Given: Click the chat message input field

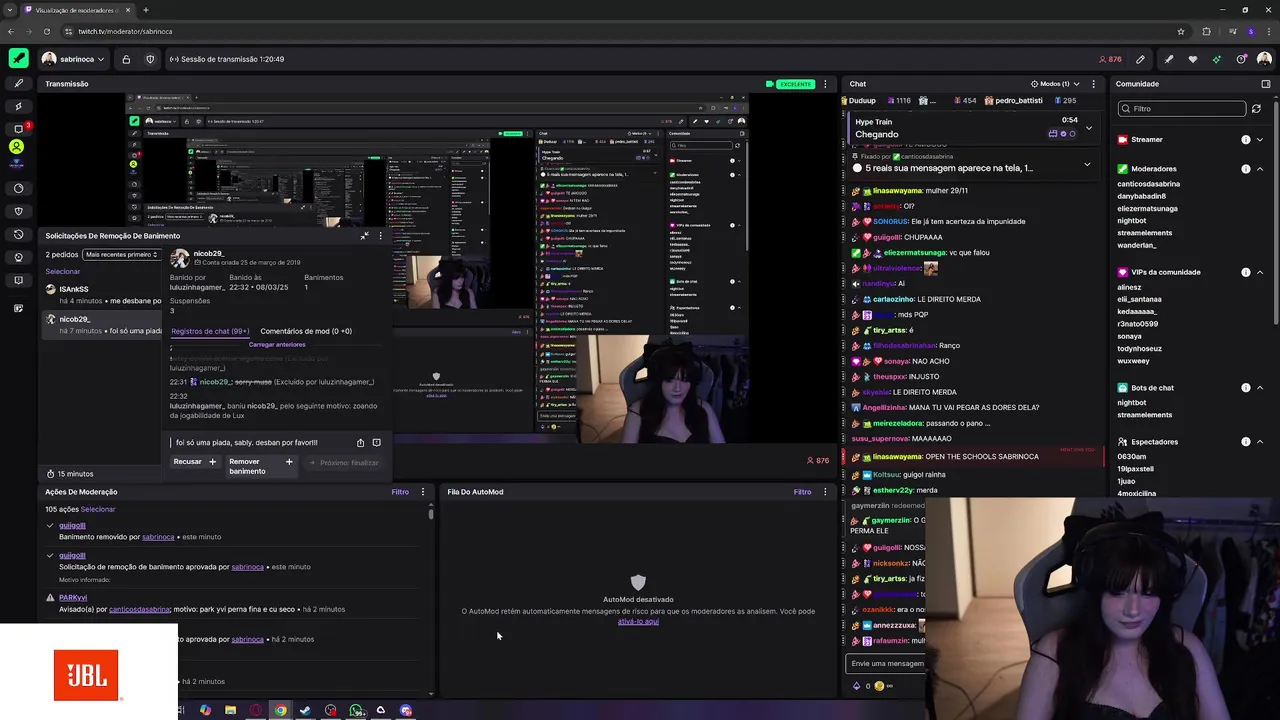Looking at the screenshot, I should click(x=886, y=663).
